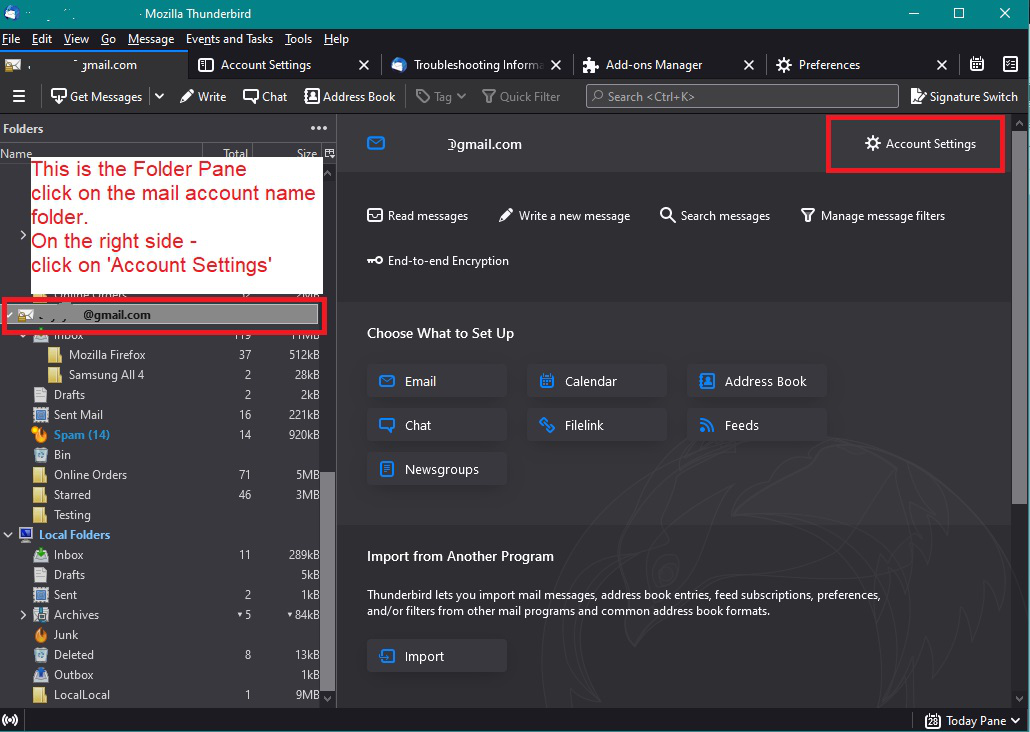Click Search messages
The height and width of the screenshot is (732, 1030).
click(x=715, y=216)
